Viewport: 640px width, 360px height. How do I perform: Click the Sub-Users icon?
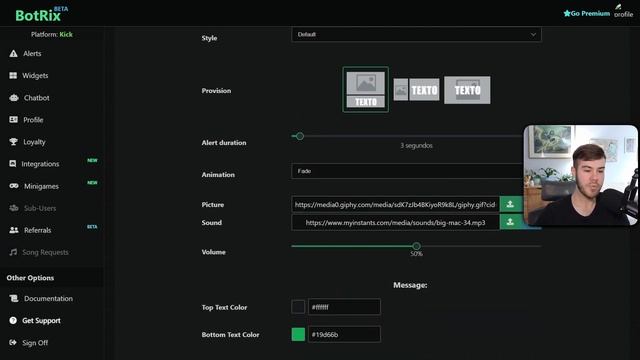click(x=14, y=208)
